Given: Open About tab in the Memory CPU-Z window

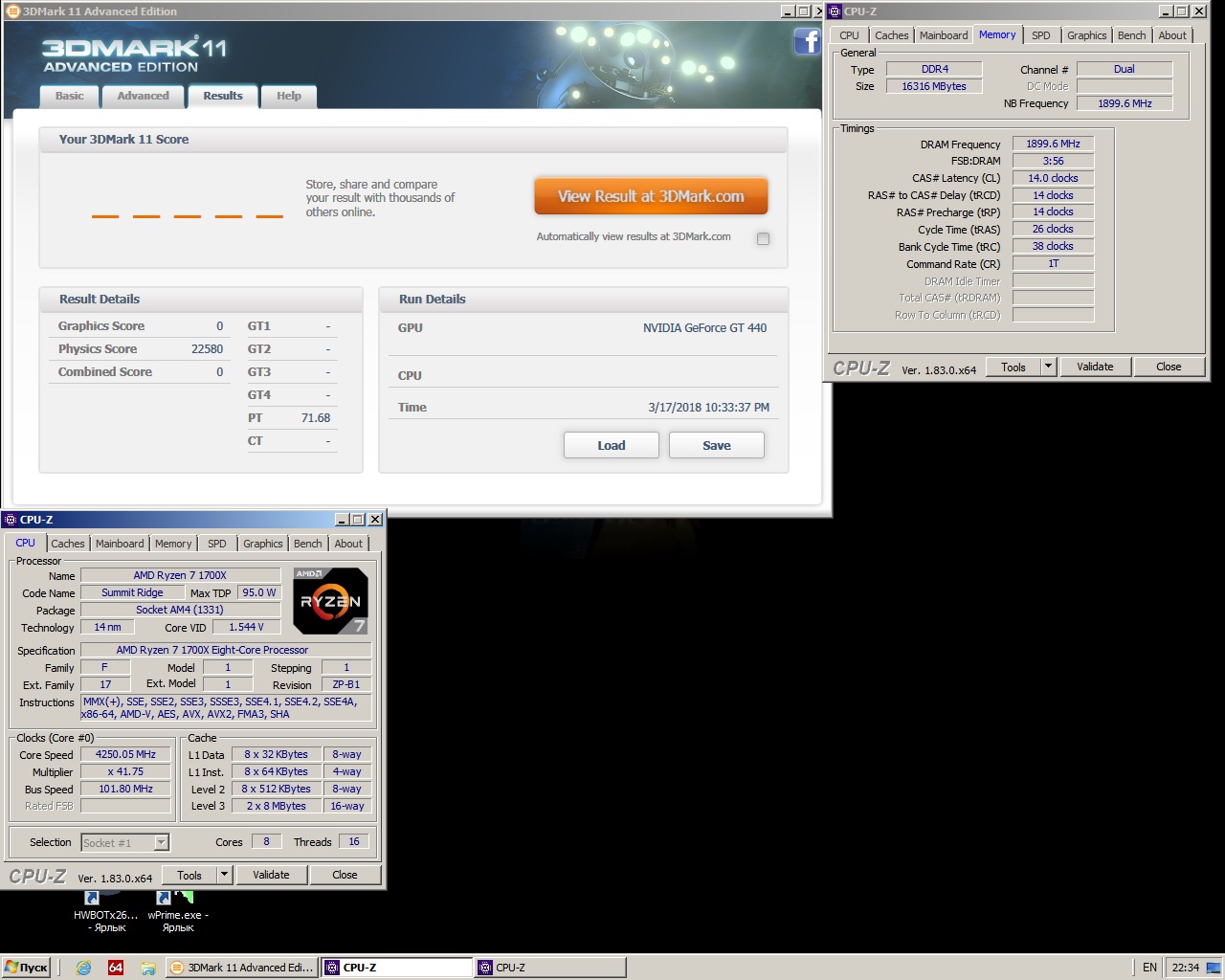Looking at the screenshot, I should point(1172,35).
